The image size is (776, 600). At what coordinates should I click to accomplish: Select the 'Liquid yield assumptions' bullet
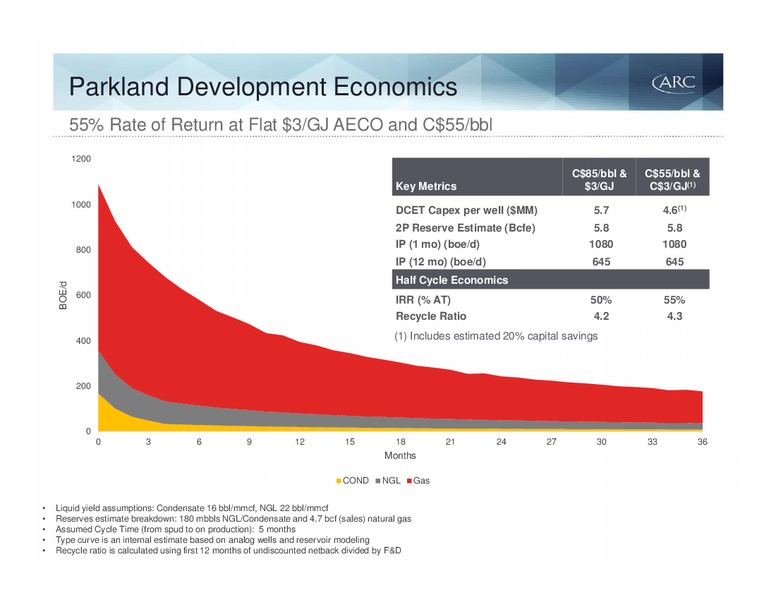click(192, 508)
